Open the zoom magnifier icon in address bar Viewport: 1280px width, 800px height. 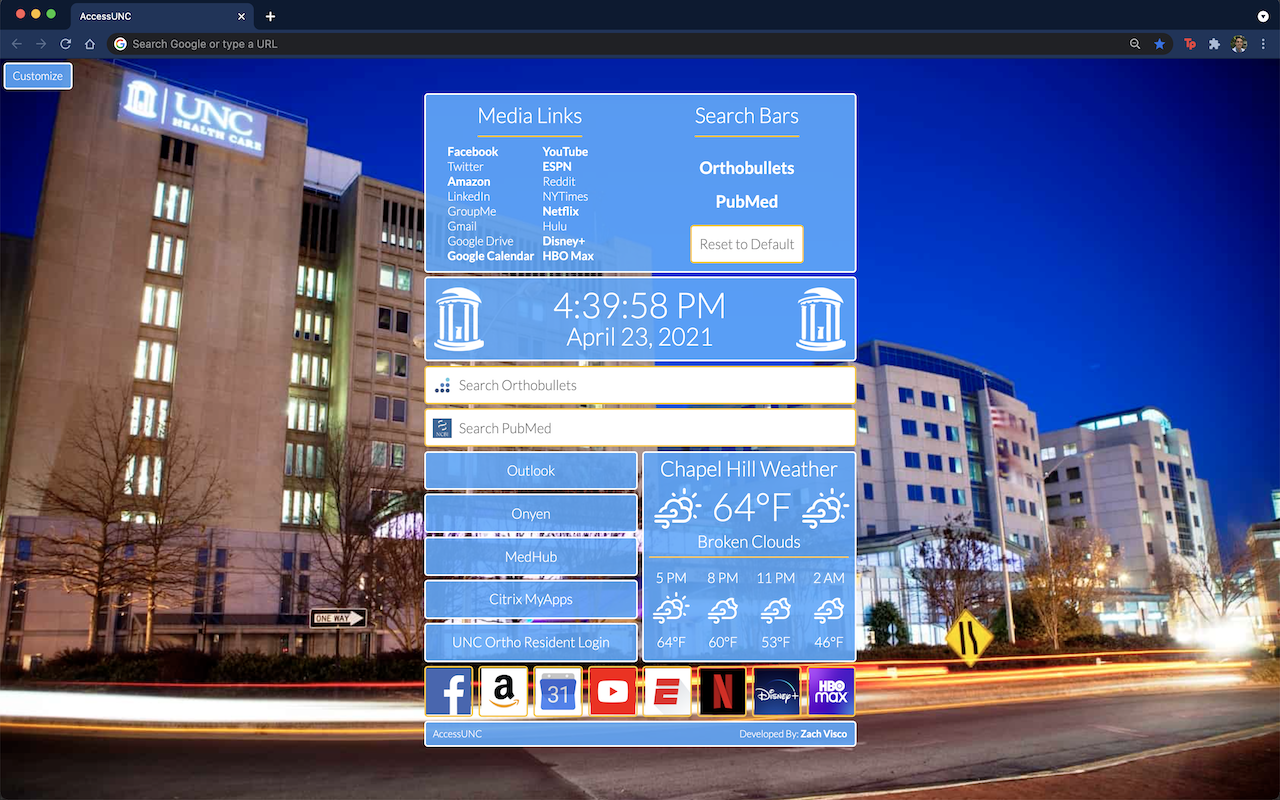tap(1135, 44)
